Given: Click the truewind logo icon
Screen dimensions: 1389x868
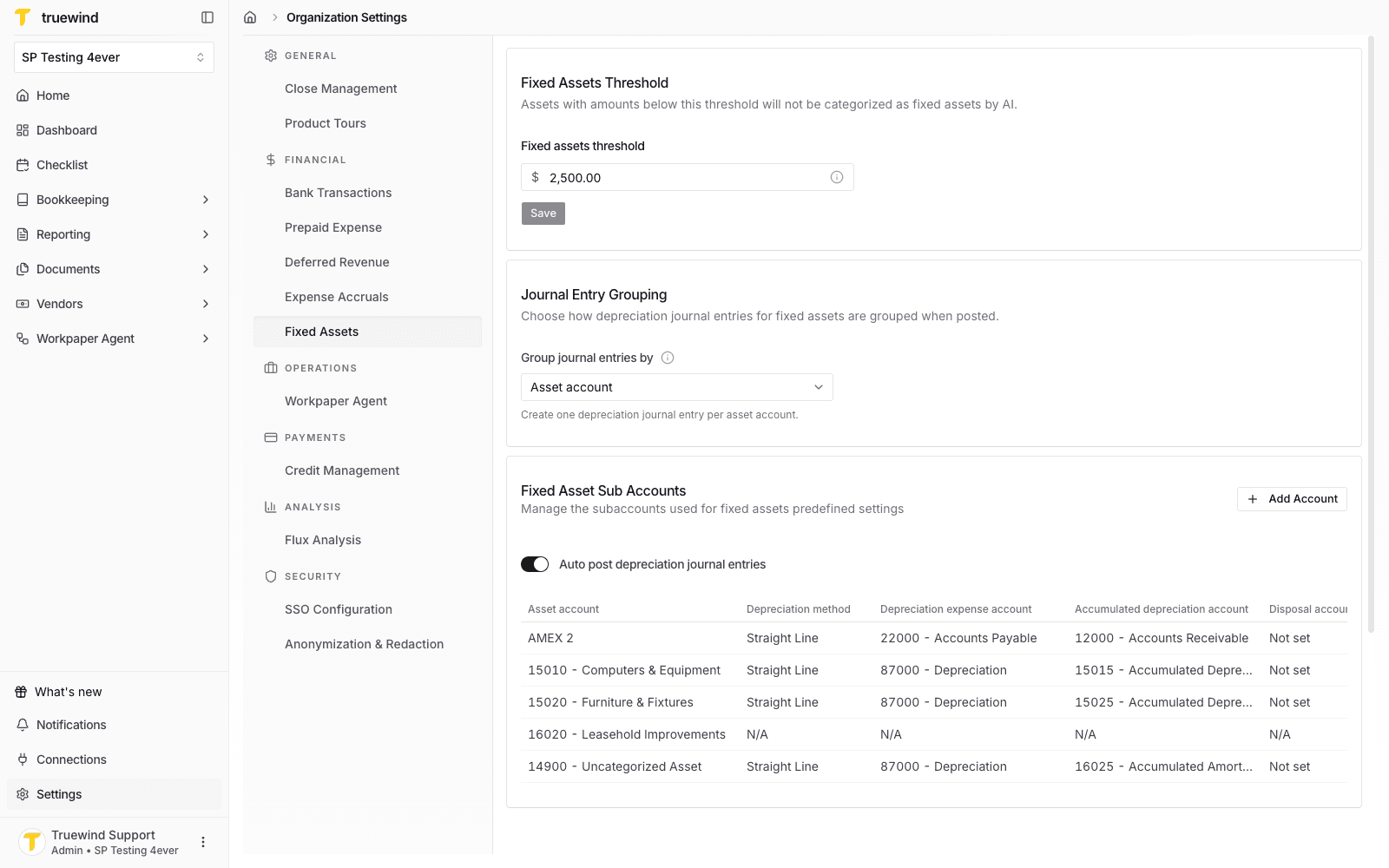Looking at the screenshot, I should click(x=23, y=17).
